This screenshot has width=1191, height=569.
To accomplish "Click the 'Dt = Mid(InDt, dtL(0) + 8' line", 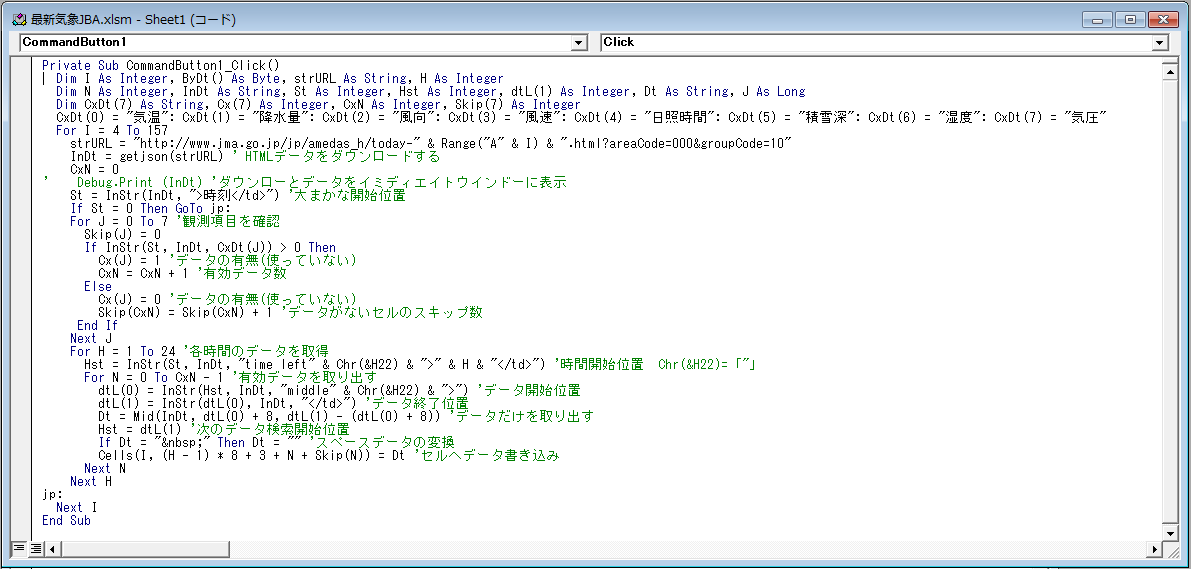I will click(x=346, y=416).
